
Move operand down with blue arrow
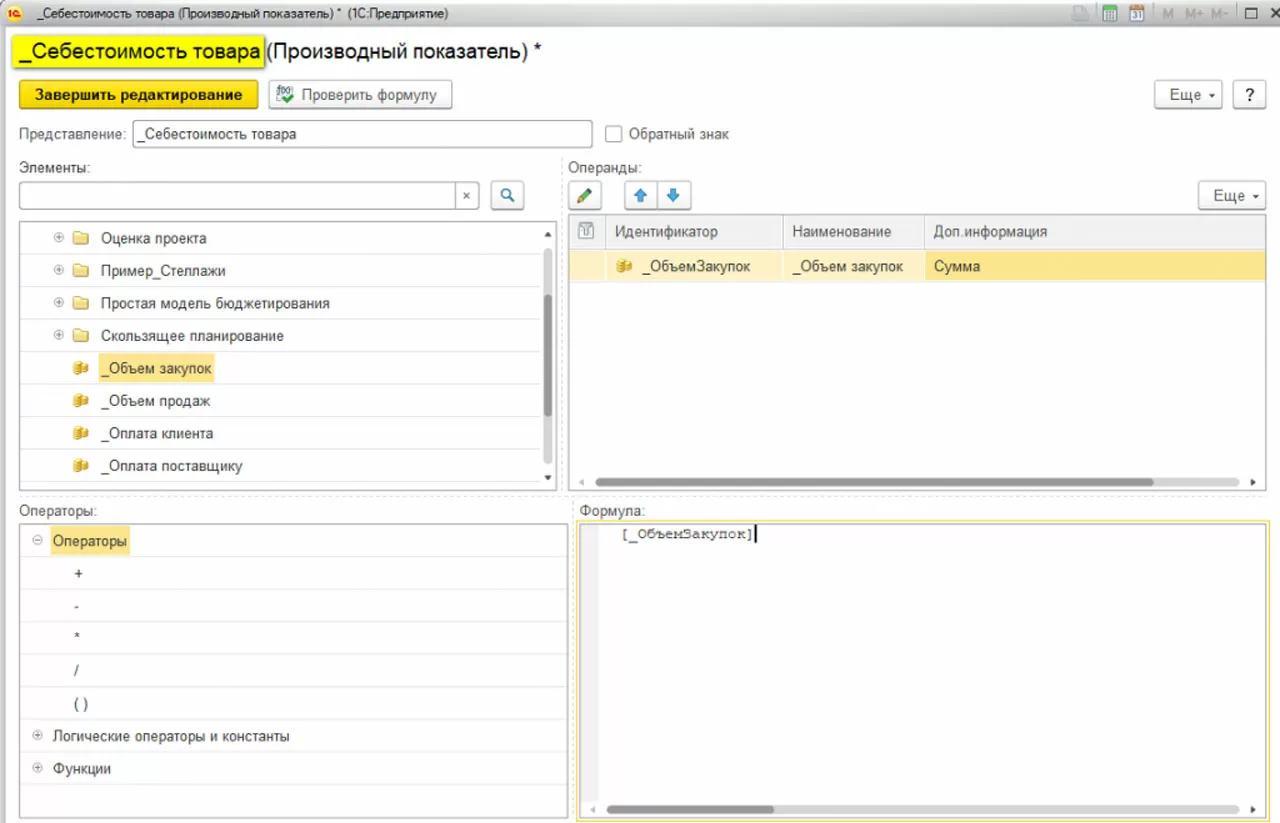pyautogui.click(x=673, y=195)
